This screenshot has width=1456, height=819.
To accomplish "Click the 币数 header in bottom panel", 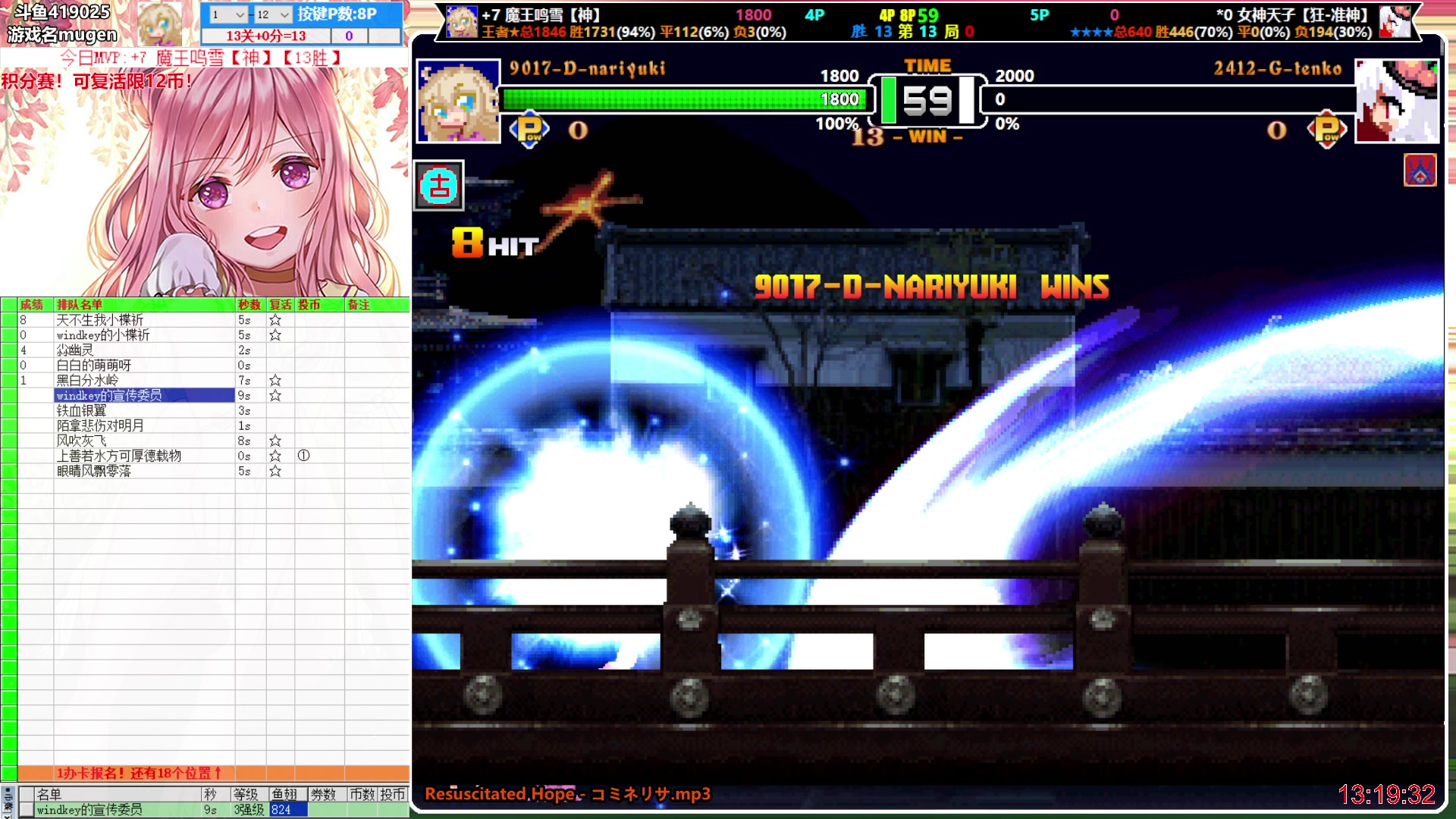I will coord(362,794).
